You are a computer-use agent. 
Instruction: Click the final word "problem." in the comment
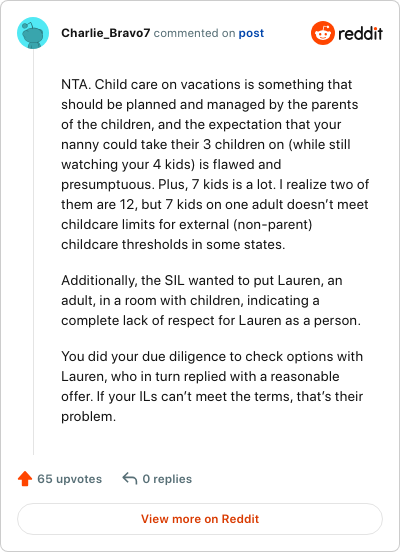(88, 416)
